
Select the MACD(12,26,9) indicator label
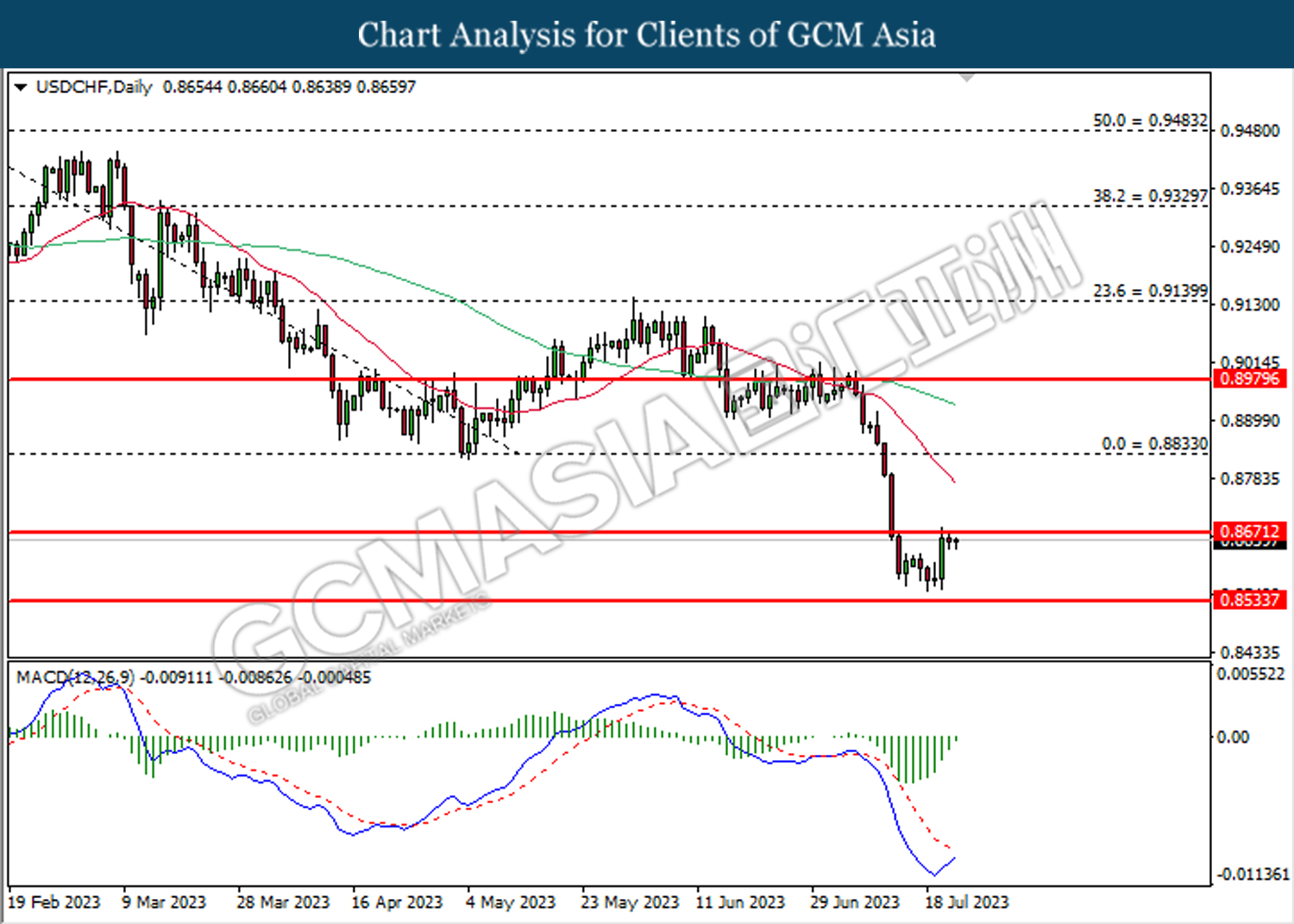click(x=75, y=677)
